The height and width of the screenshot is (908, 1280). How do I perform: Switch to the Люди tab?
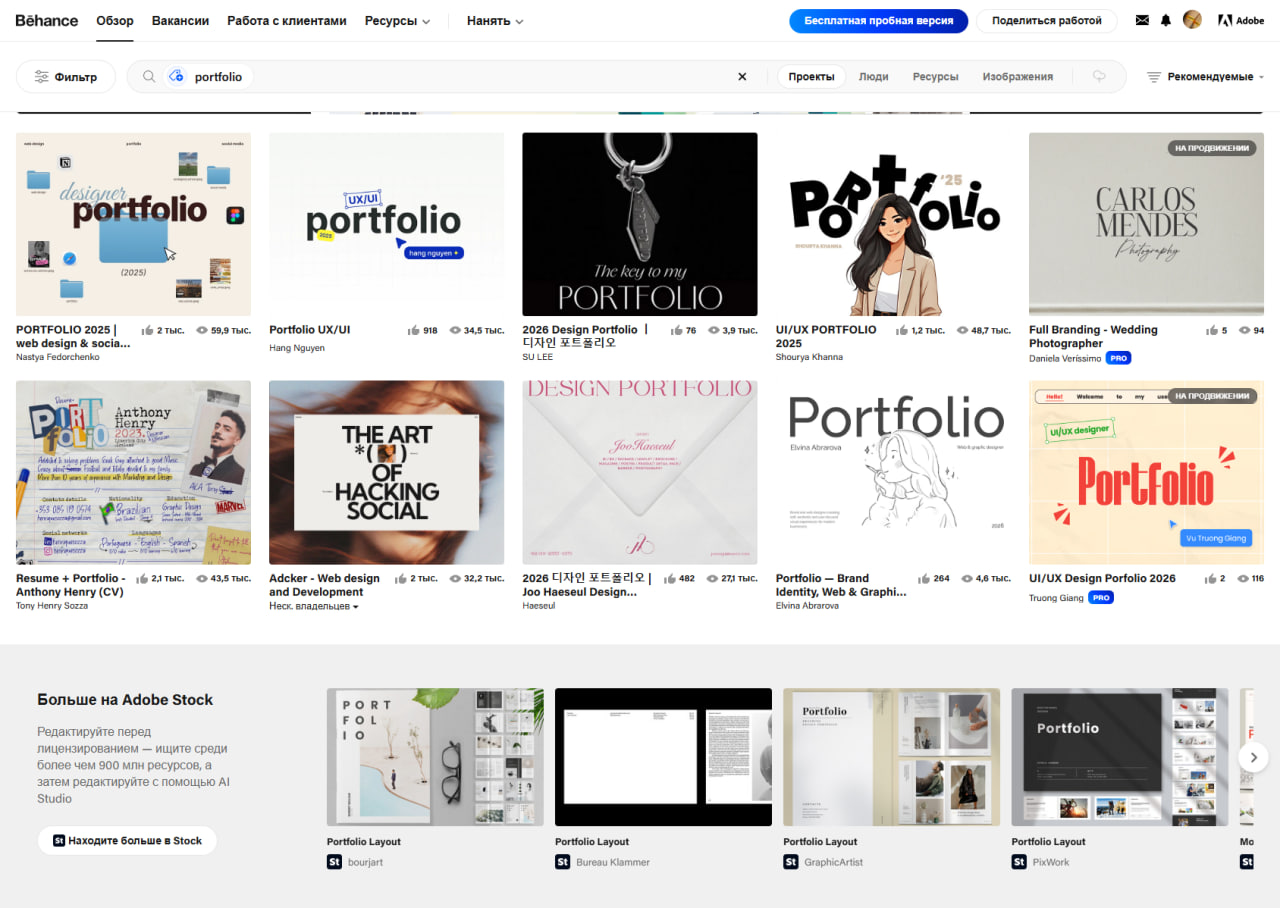[x=873, y=77]
